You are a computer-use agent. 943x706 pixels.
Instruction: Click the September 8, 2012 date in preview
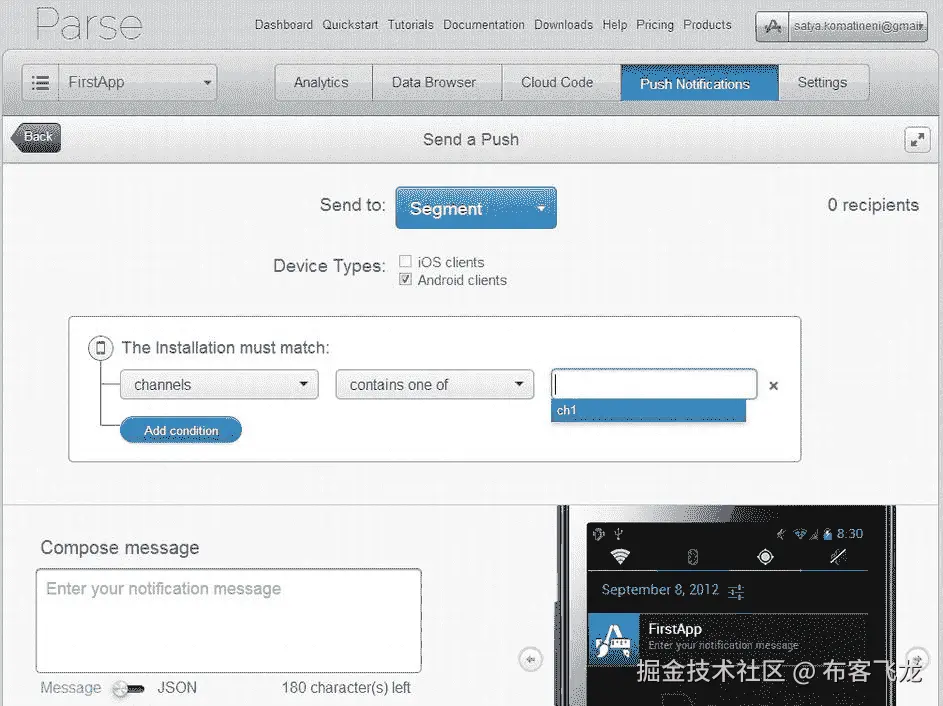(x=660, y=589)
